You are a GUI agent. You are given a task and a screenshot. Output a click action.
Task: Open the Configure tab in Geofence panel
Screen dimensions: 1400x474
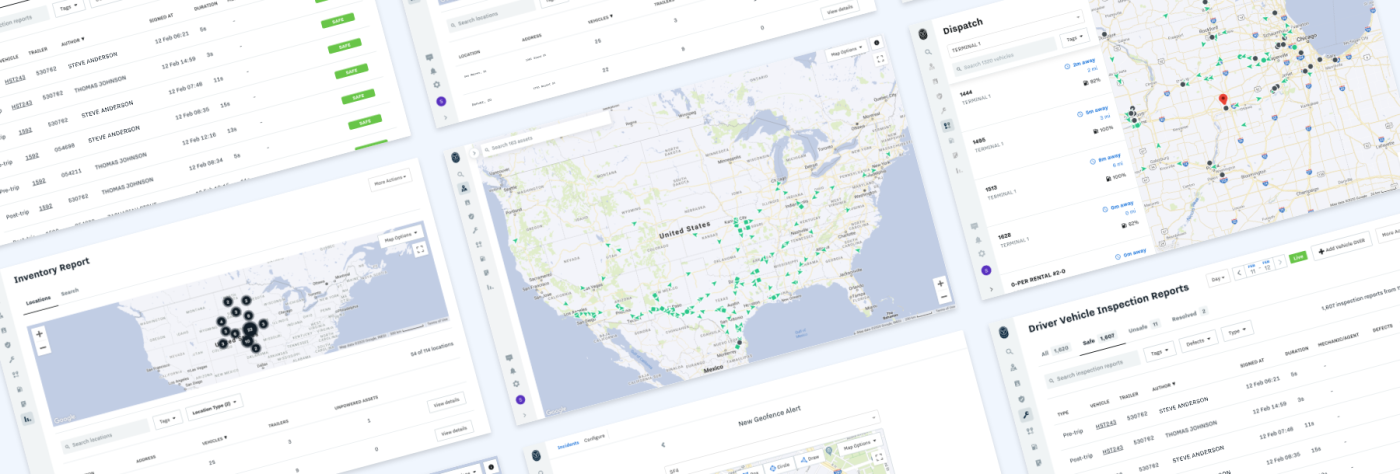pos(594,438)
